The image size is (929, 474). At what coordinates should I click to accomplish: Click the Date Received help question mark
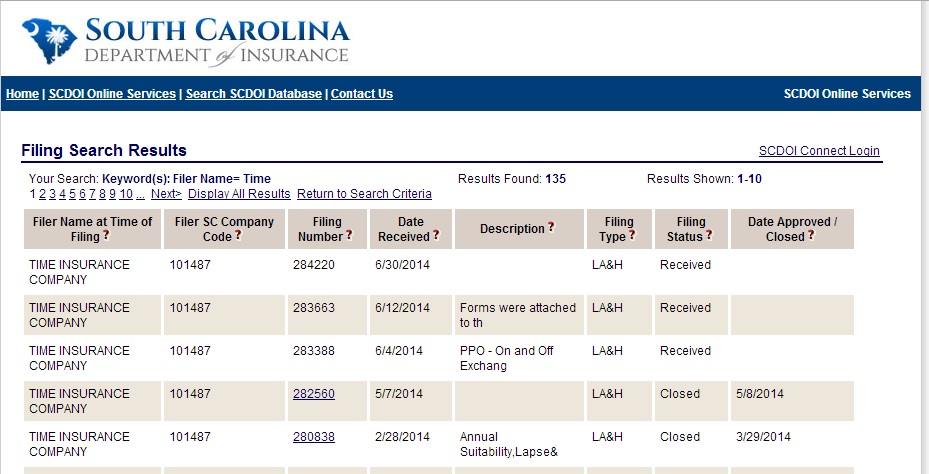click(x=436, y=235)
